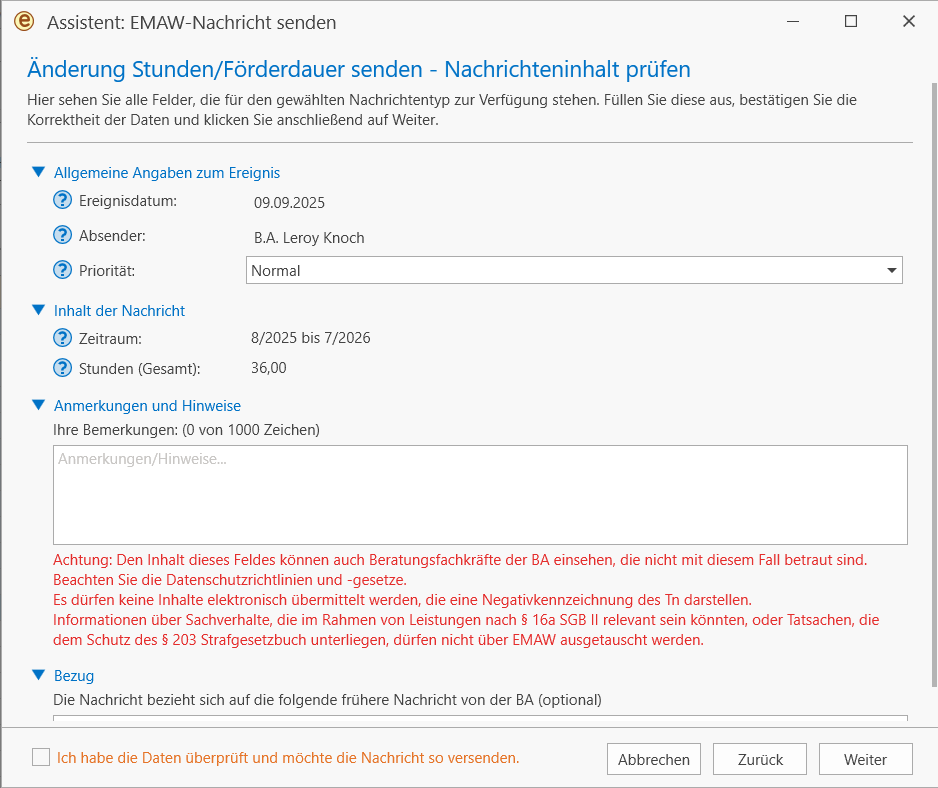Collapse Allgemeine Angaben zum Ereignis section

38,172
